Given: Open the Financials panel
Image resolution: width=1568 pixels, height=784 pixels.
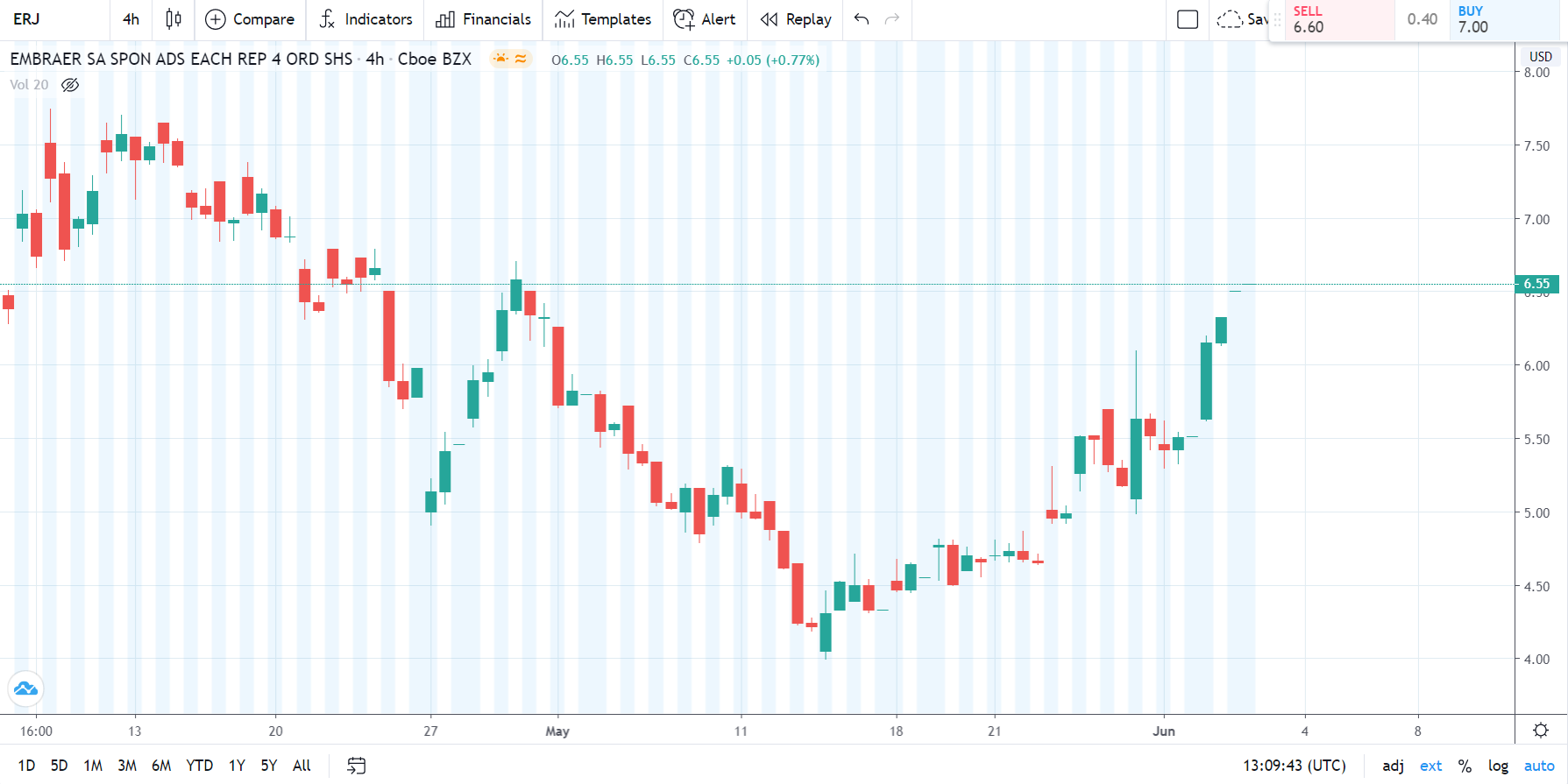Looking at the screenshot, I should [483, 19].
